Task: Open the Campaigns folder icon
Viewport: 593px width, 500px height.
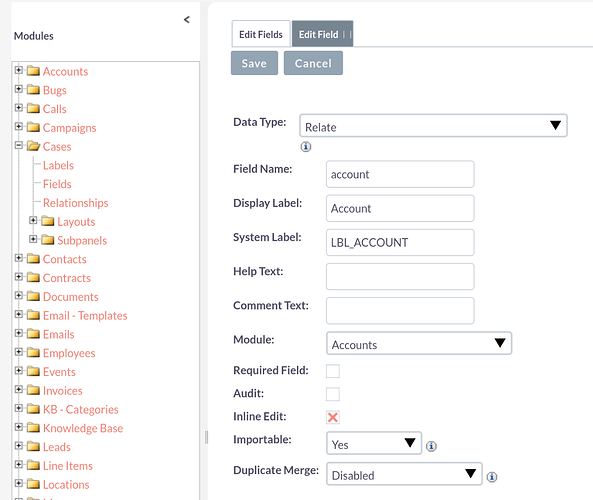Action: [x=33, y=127]
